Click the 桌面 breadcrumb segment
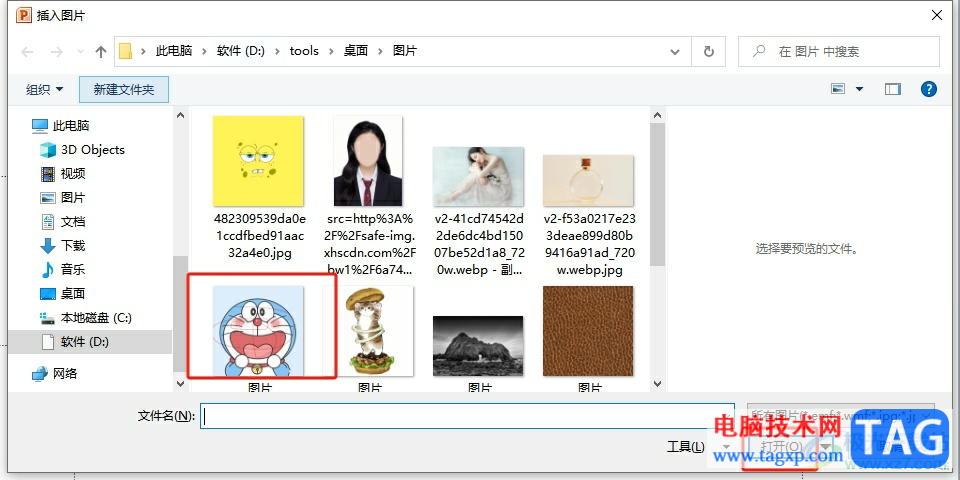 click(356, 51)
